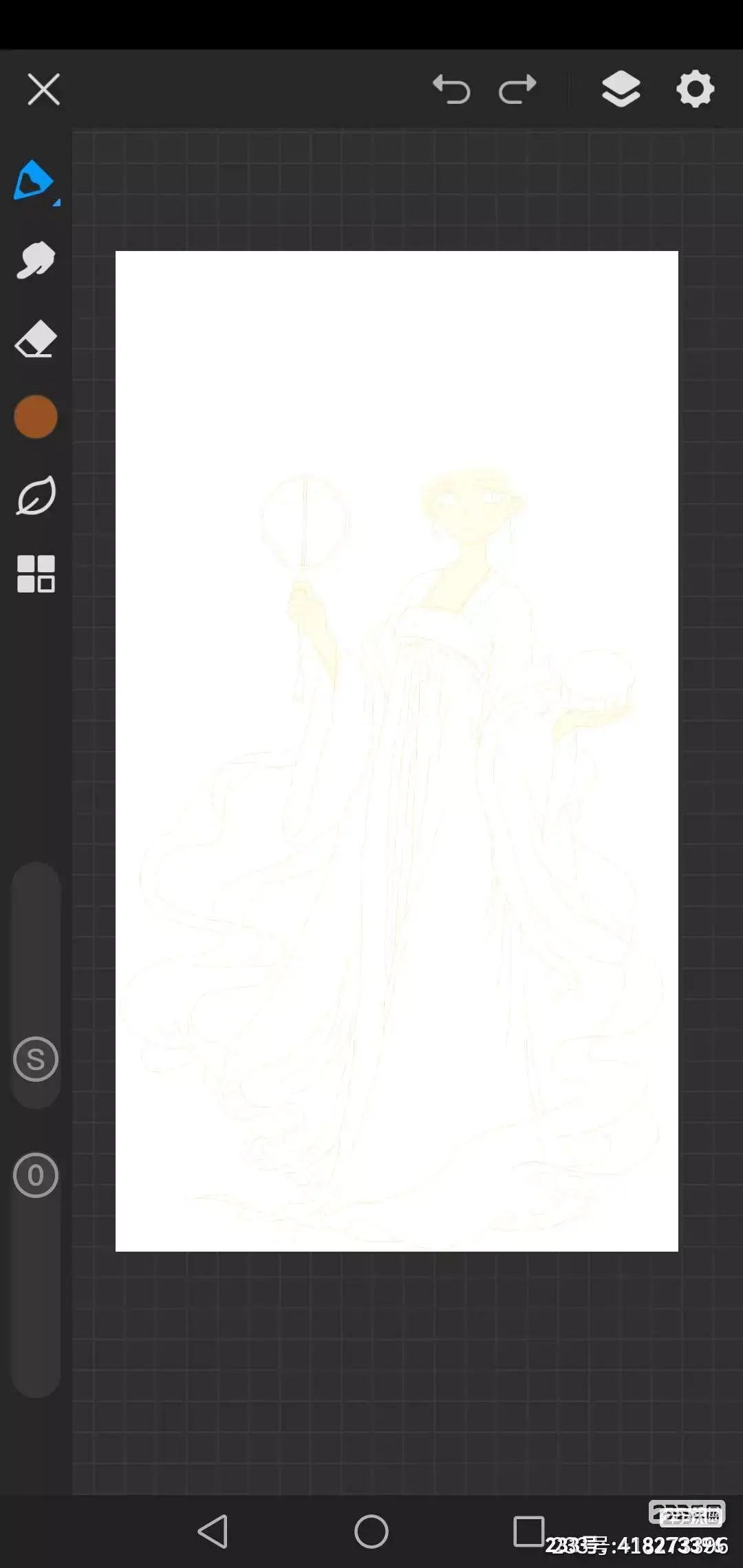Open the Layers panel
The height and width of the screenshot is (1568, 743).
click(x=621, y=89)
